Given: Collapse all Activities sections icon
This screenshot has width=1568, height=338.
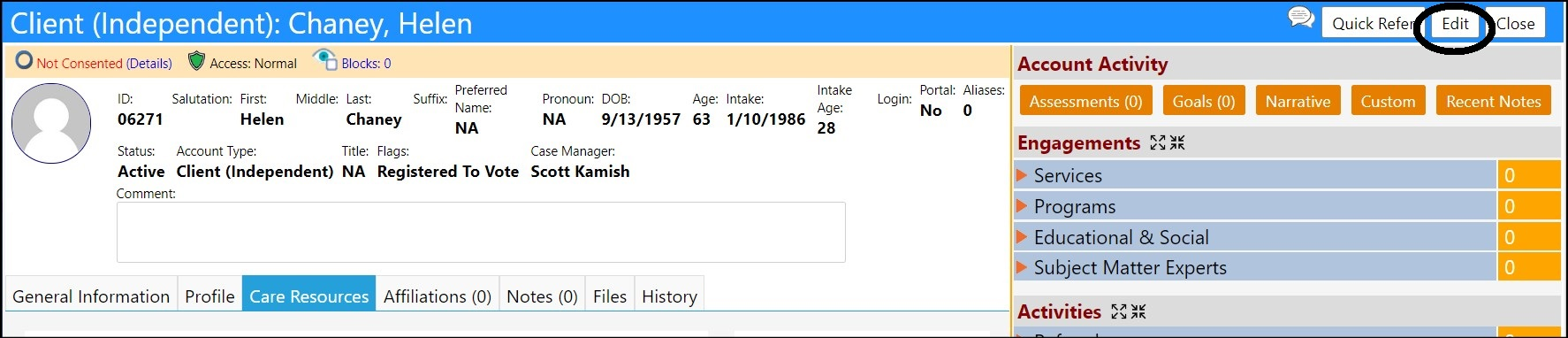Looking at the screenshot, I should point(1138,311).
